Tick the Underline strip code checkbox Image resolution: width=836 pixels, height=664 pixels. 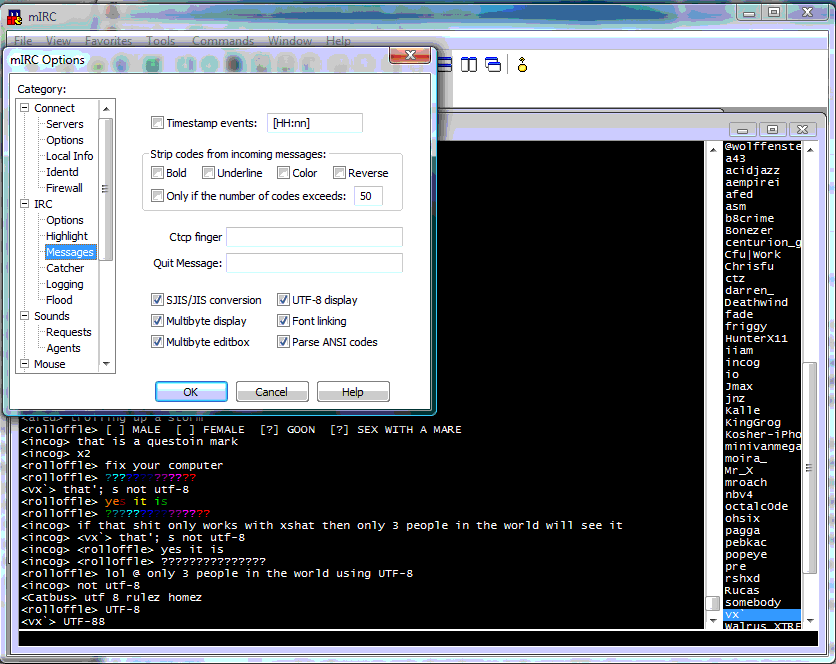pos(208,173)
